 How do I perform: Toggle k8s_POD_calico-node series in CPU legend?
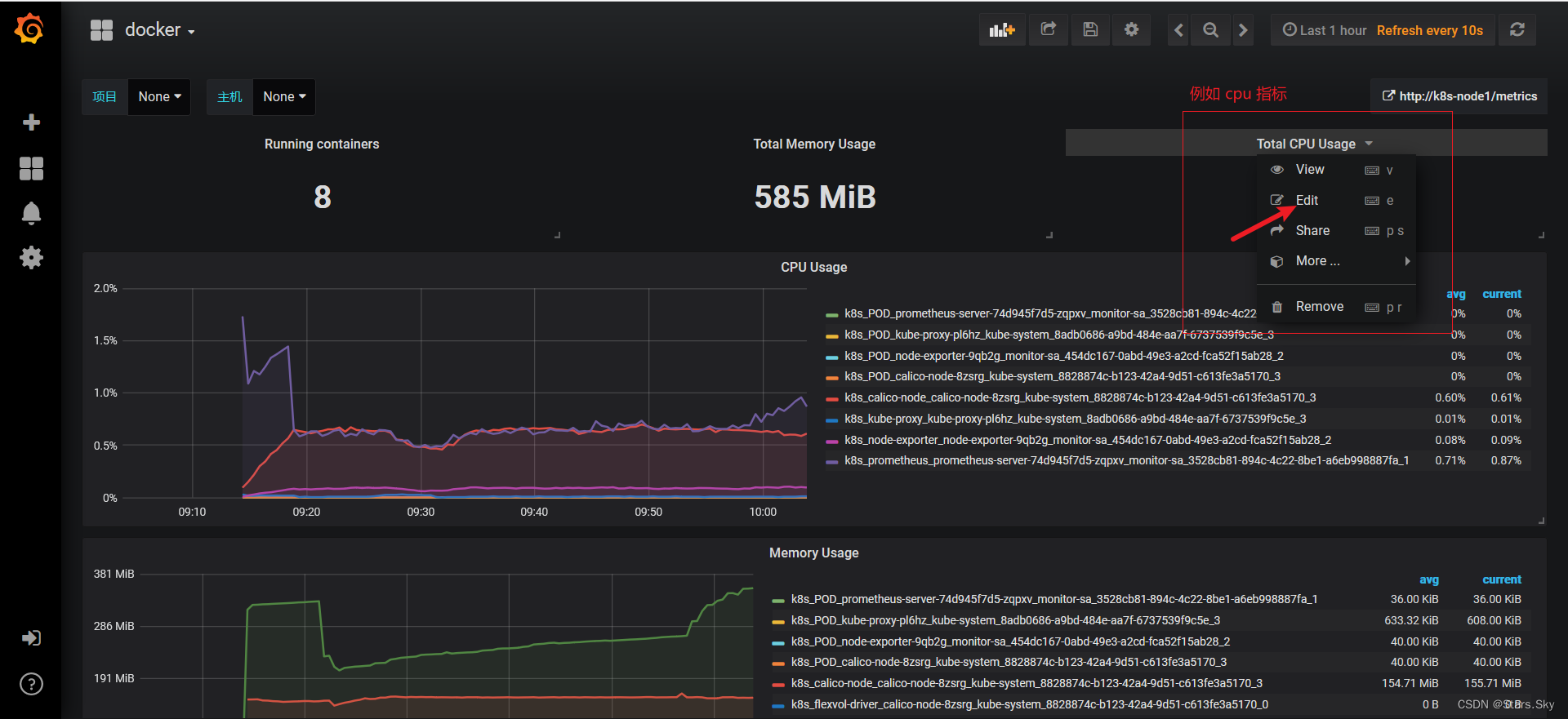1062,376
